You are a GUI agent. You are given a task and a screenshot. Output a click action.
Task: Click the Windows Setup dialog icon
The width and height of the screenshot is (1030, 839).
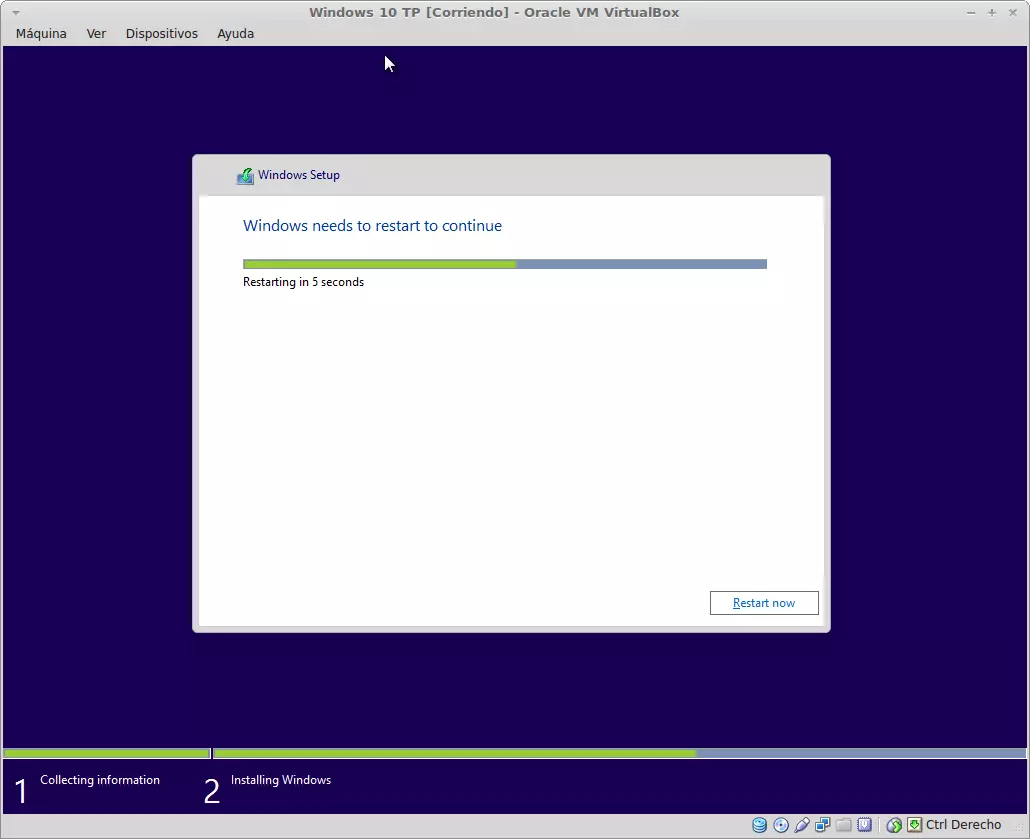click(245, 176)
